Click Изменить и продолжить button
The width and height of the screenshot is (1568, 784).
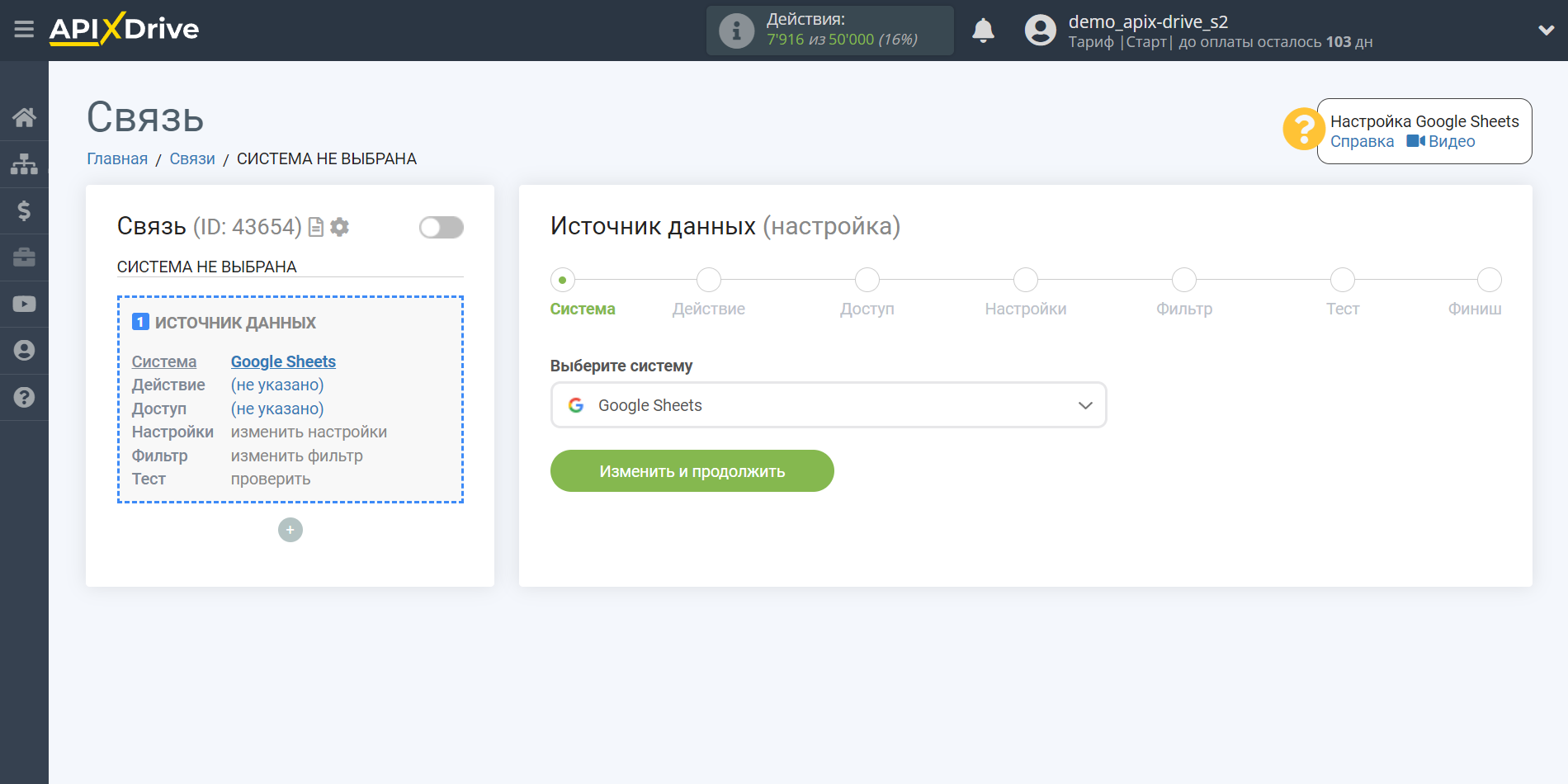(x=692, y=471)
